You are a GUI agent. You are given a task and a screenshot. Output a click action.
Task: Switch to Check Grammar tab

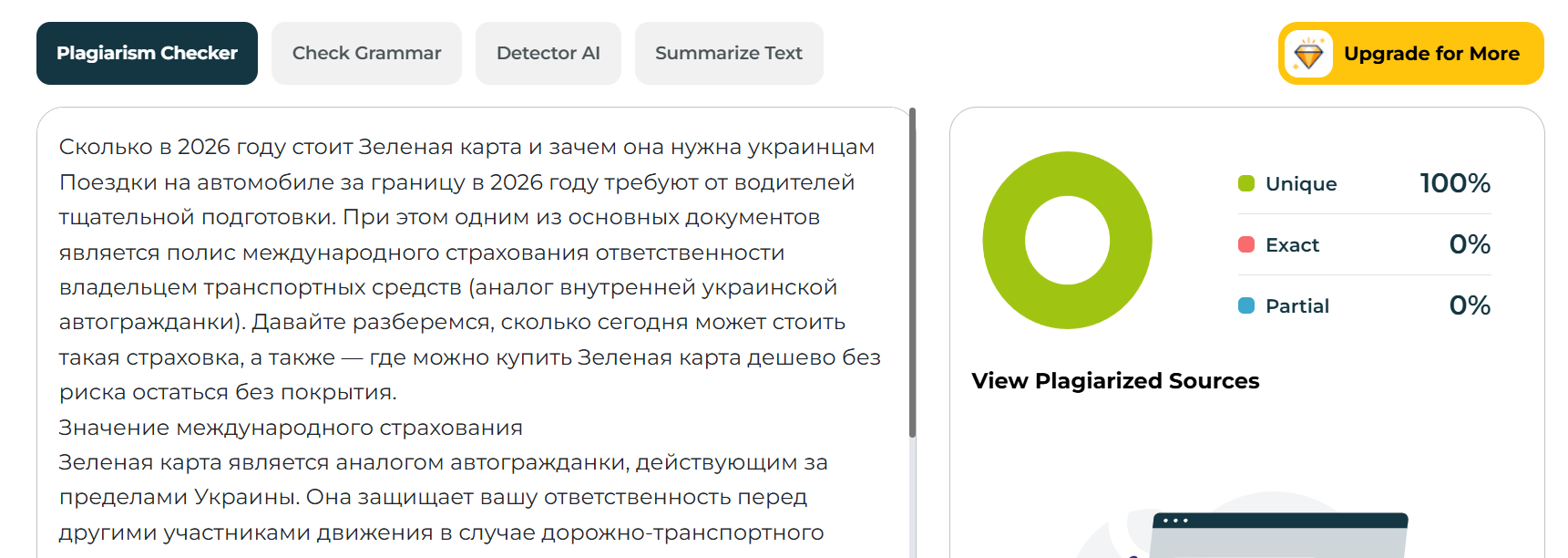coord(366,54)
